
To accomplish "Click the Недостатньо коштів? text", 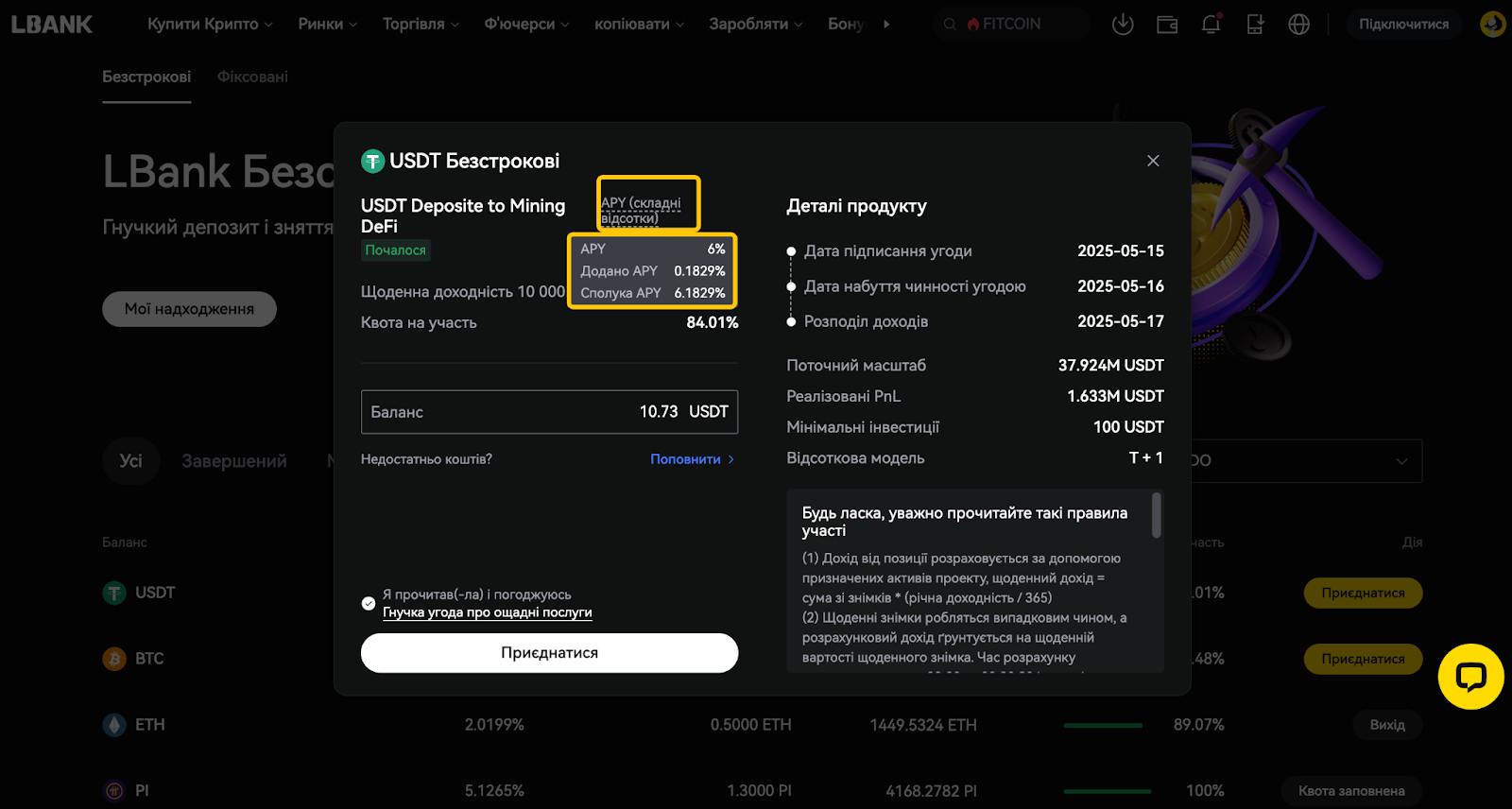I will pos(426,459).
